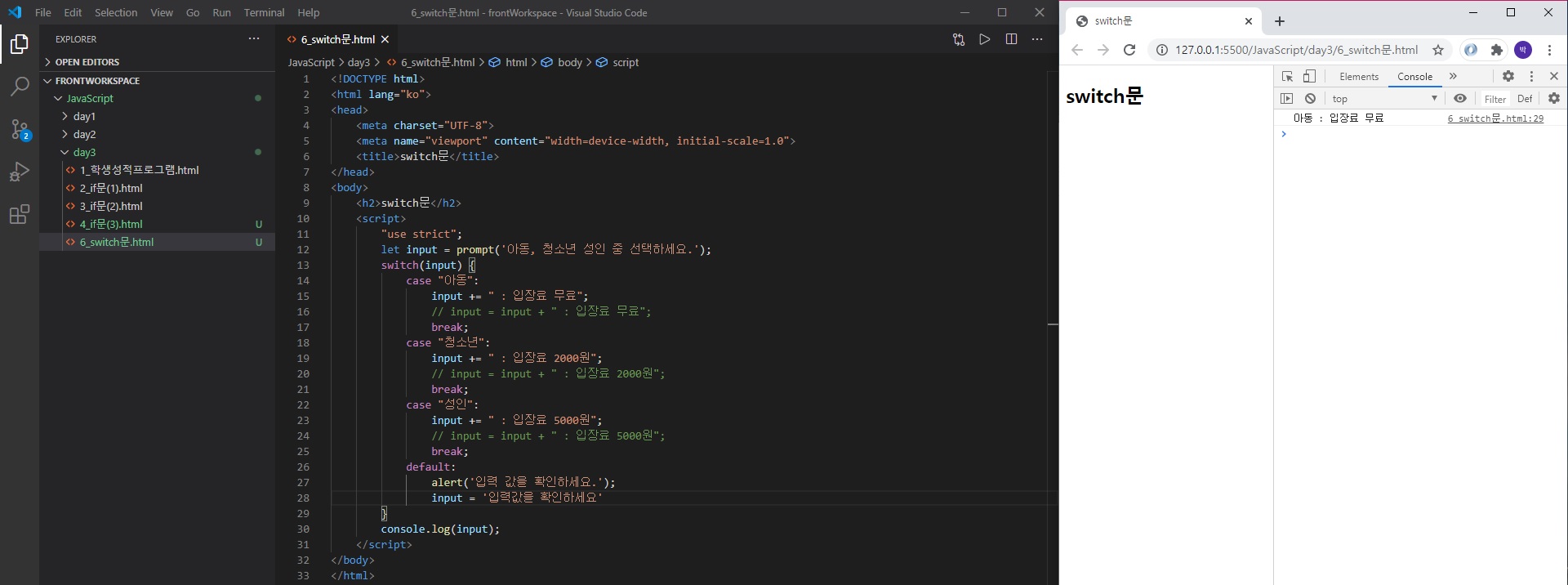The height and width of the screenshot is (585, 1568).
Task: Toggle live expression eye icon
Action: point(1460,98)
